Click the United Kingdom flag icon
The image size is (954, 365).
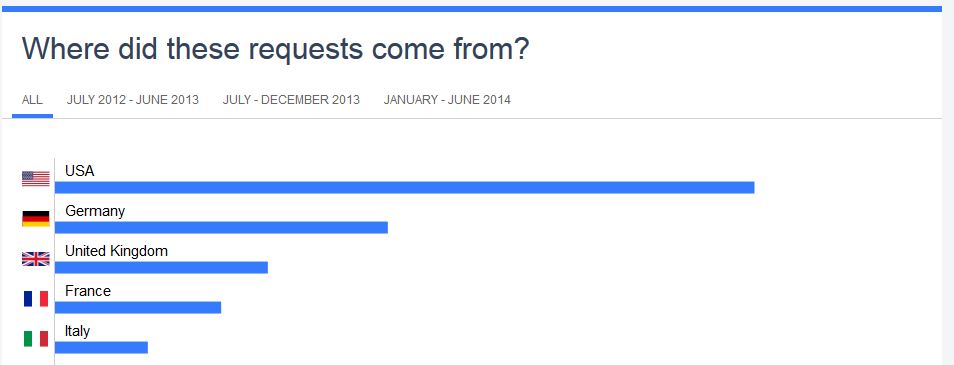click(36, 259)
